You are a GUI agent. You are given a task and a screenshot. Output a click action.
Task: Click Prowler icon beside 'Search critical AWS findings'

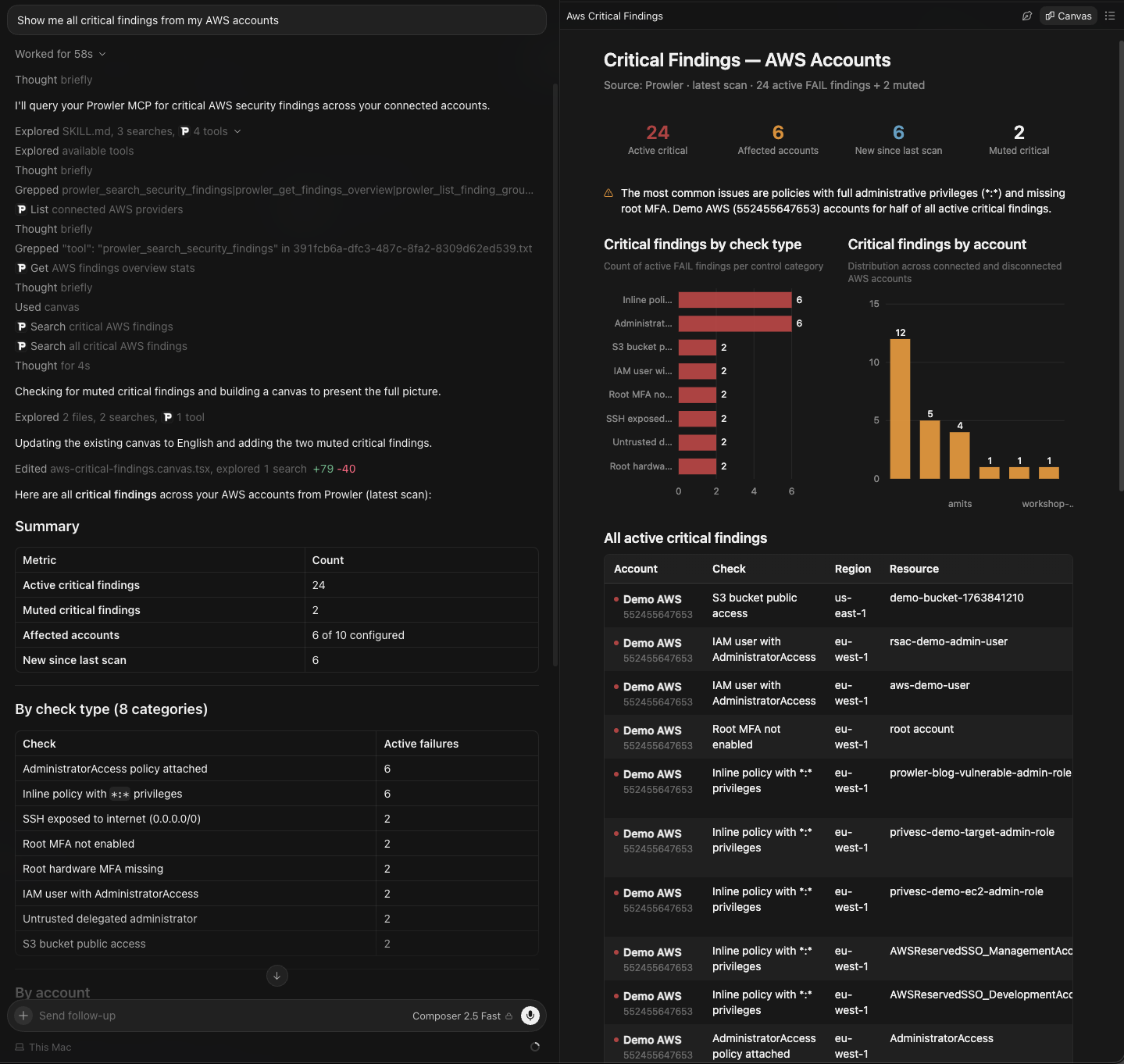22,327
